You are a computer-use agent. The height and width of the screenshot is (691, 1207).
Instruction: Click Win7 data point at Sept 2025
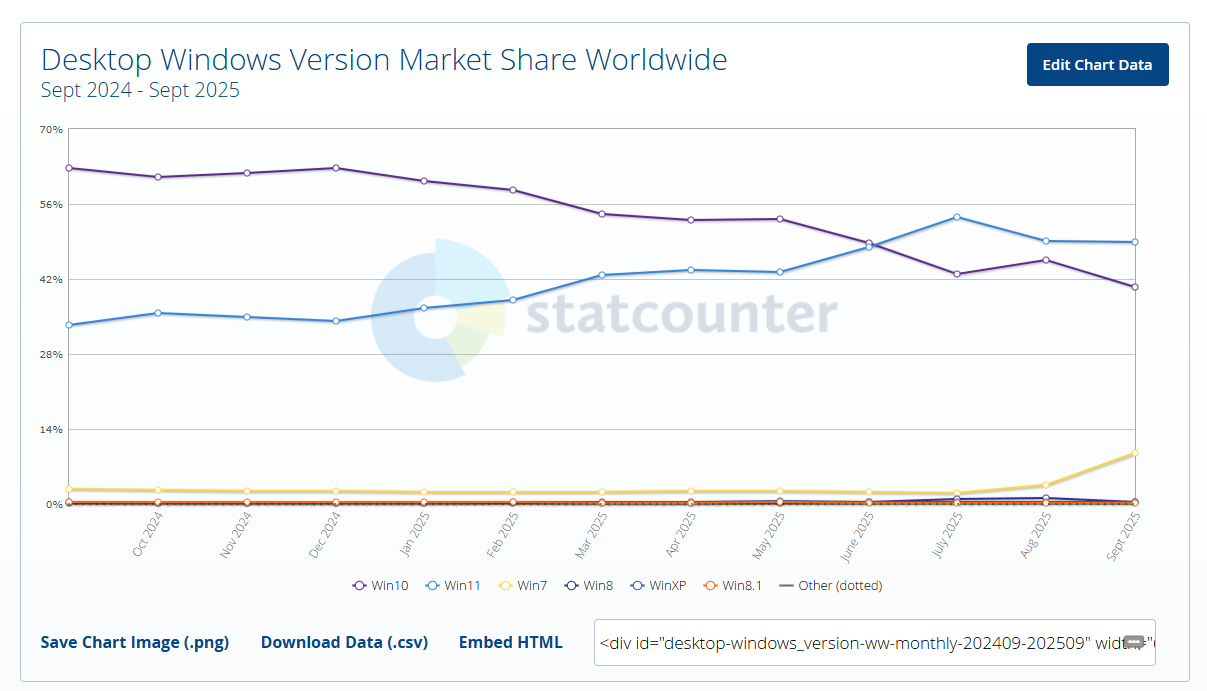click(x=1135, y=453)
